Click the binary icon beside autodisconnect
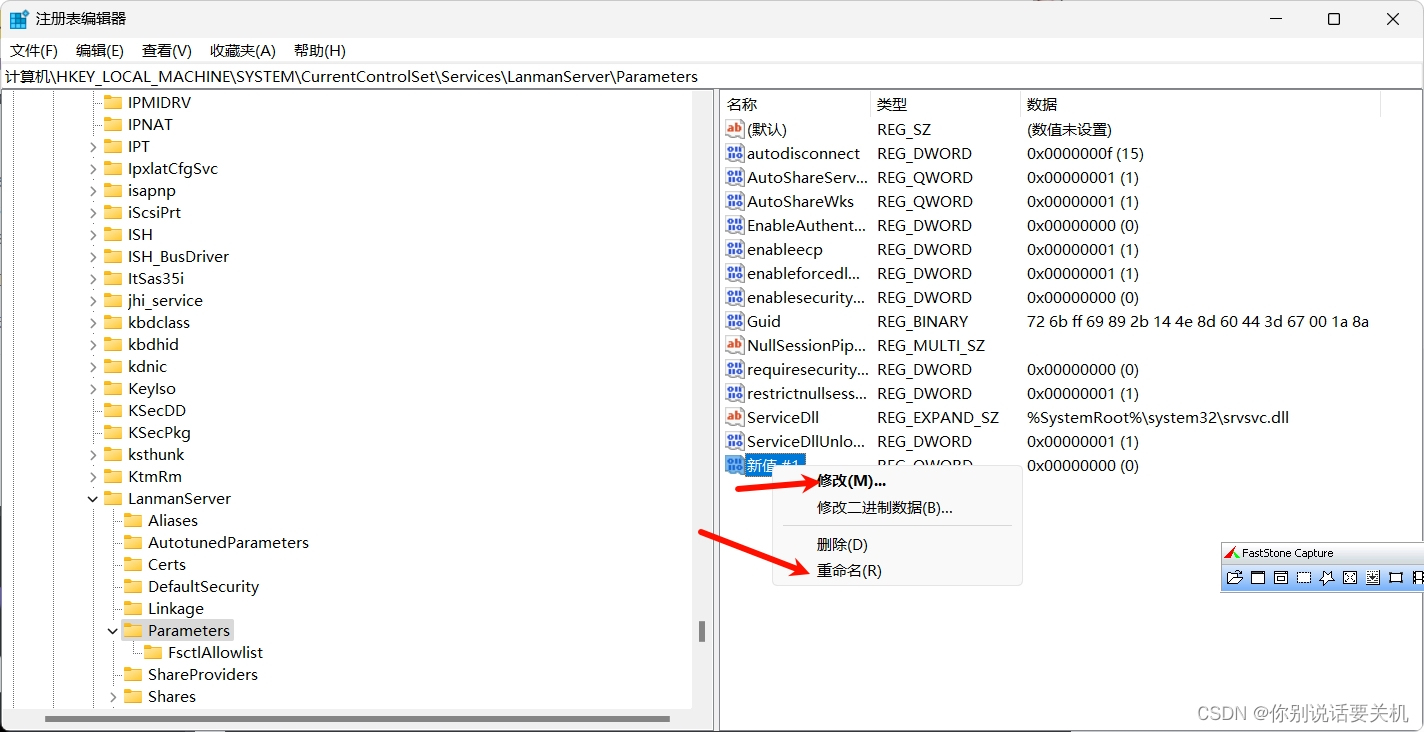Screen dimensions: 1424x732 (735, 153)
